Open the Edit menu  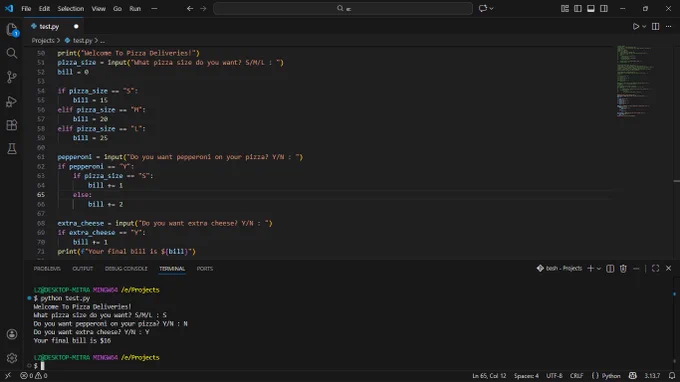[44, 8]
